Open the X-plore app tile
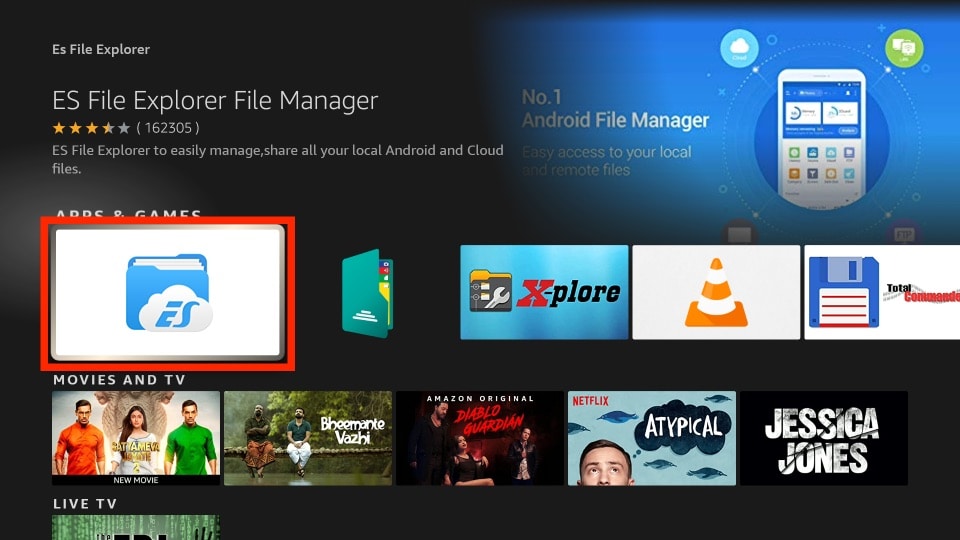960x540 pixels. [544, 292]
